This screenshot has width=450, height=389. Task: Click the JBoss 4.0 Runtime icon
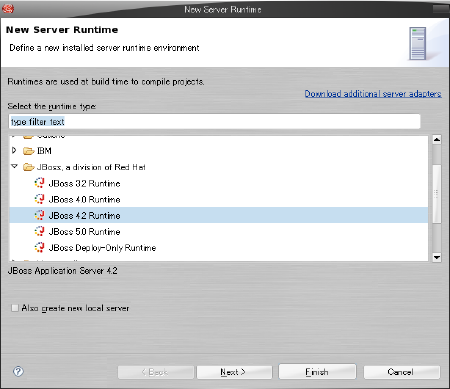point(39,199)
